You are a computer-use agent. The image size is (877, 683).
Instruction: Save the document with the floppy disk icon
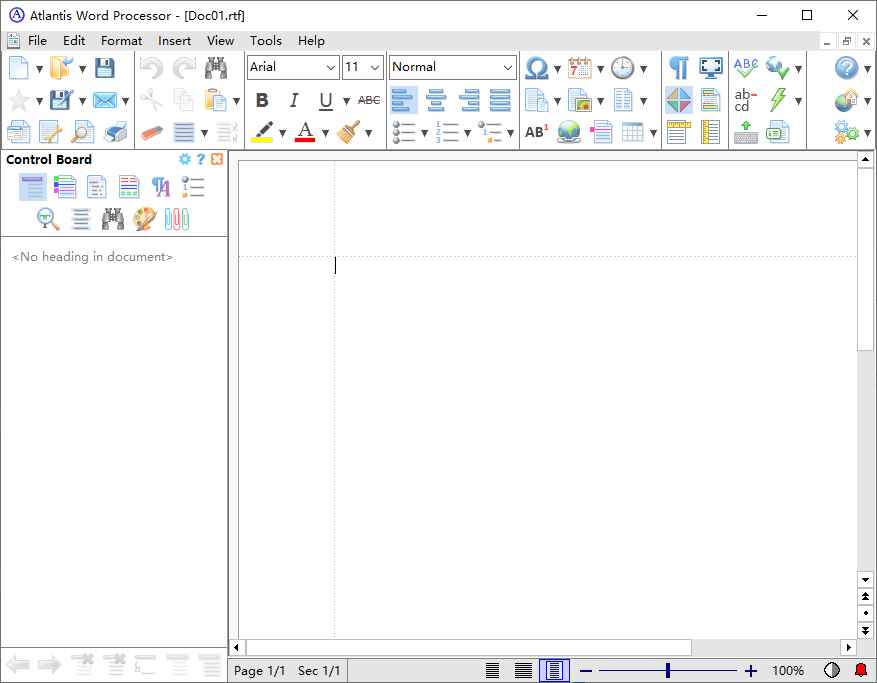pyautogui.click(x=107, y=67)
